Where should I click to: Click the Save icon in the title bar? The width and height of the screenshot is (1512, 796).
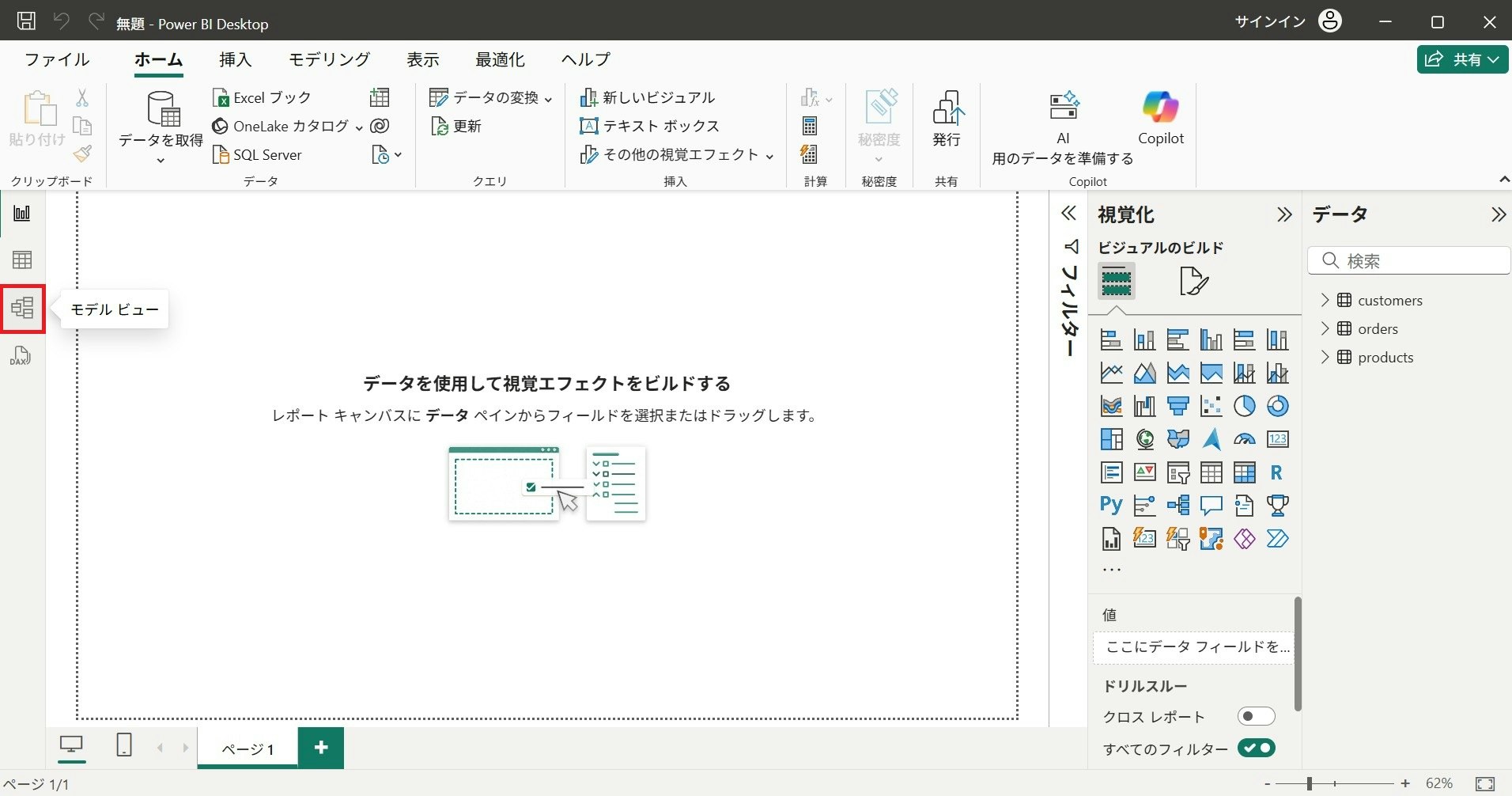26,21
